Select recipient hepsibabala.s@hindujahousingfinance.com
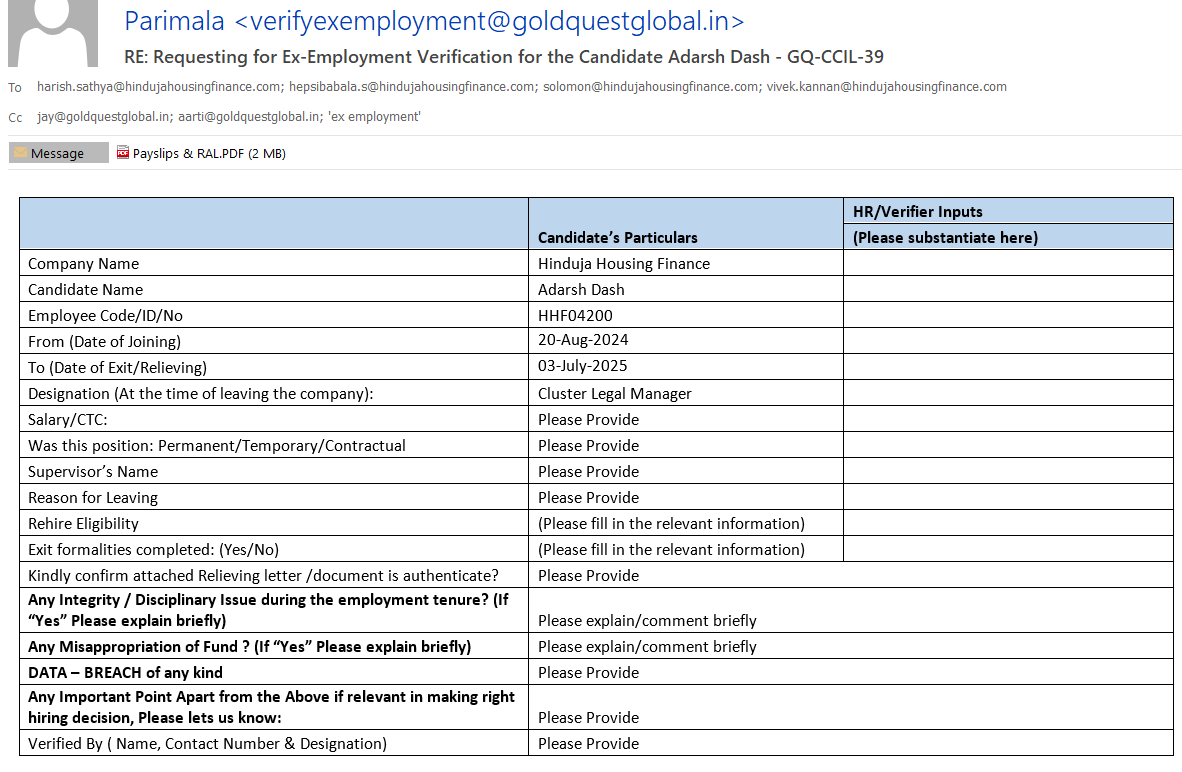Screen dimensions: 1182x772 pos(411,87)
